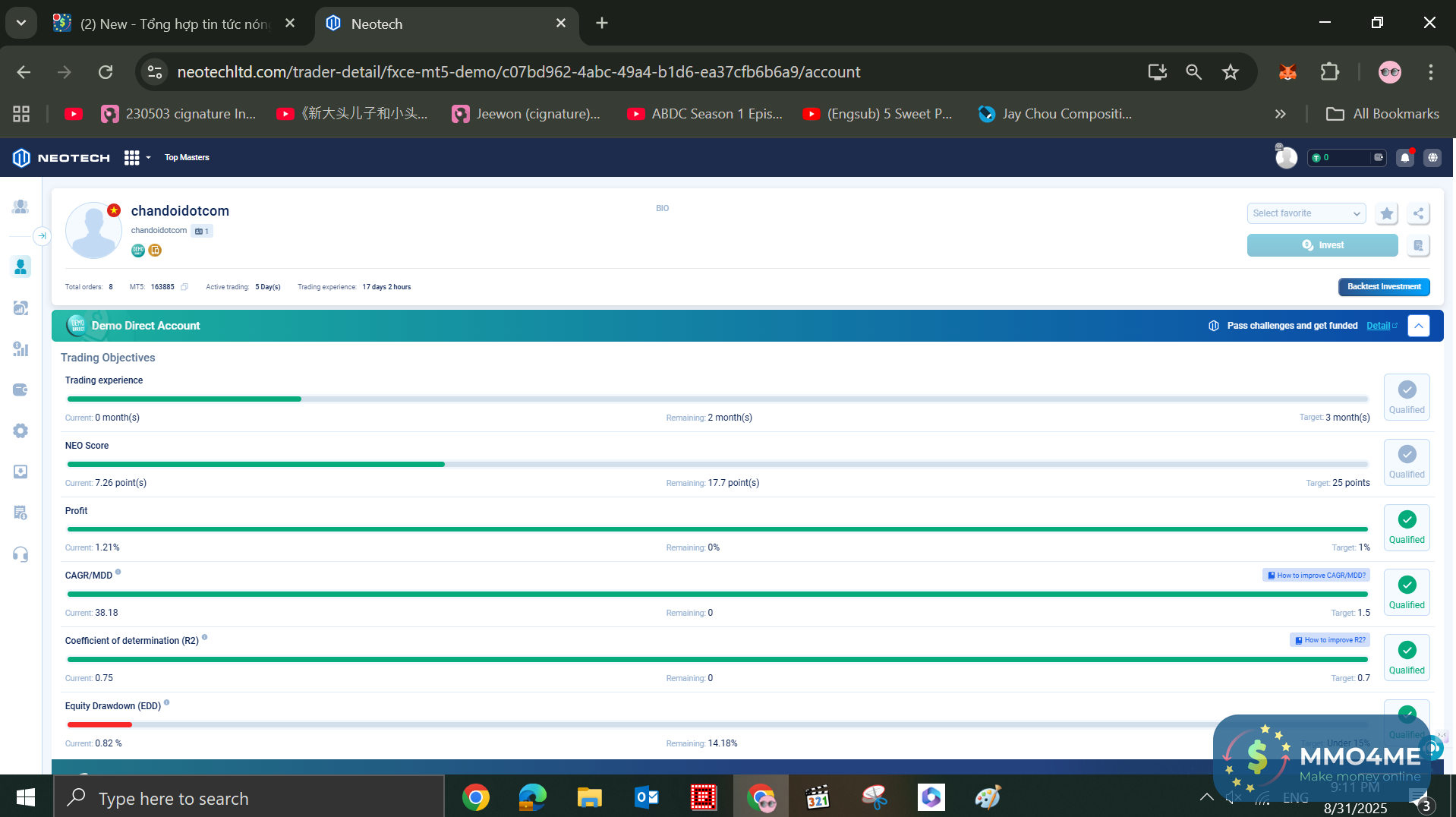1456x817 pixels.
Task: Open Jay Chou Composition bookmark
Action: click(x=1055, y=114)
